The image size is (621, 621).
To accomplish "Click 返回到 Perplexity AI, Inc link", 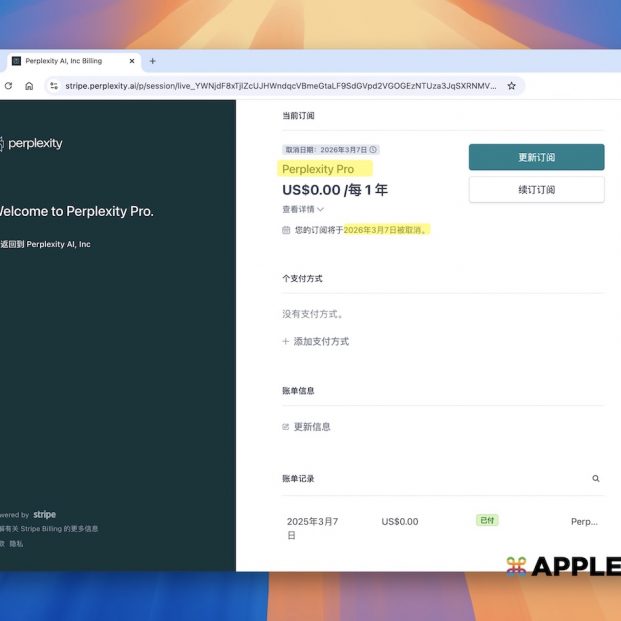I will click(46, 244).
